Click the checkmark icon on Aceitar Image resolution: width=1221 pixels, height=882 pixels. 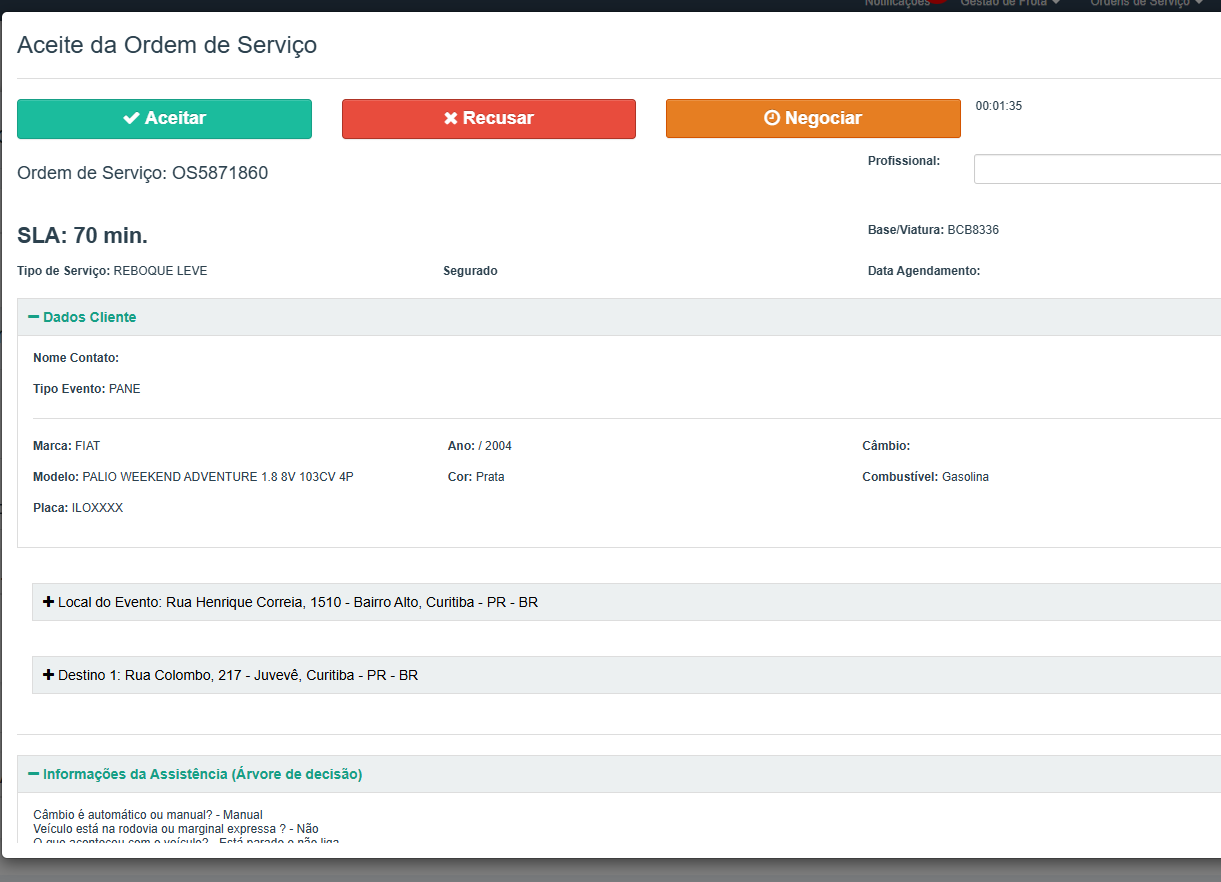[x=131, y=118]
